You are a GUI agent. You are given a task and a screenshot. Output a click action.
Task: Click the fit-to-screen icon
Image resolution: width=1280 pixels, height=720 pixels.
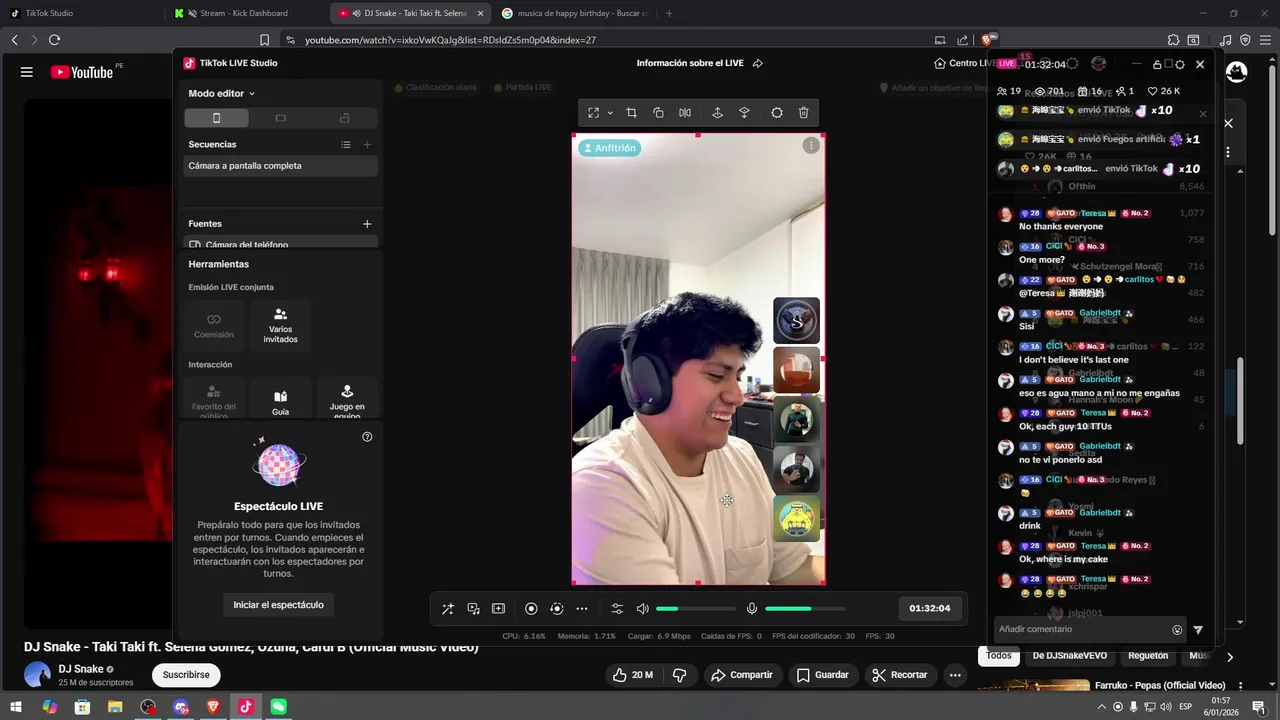[593, 113]
